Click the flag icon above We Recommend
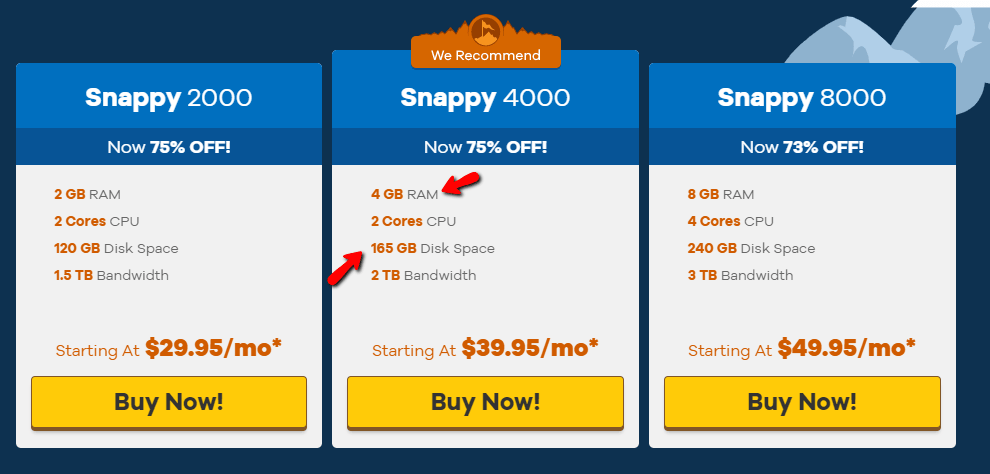The height and width of the screenshot is (474, 990). pos(486,28)
